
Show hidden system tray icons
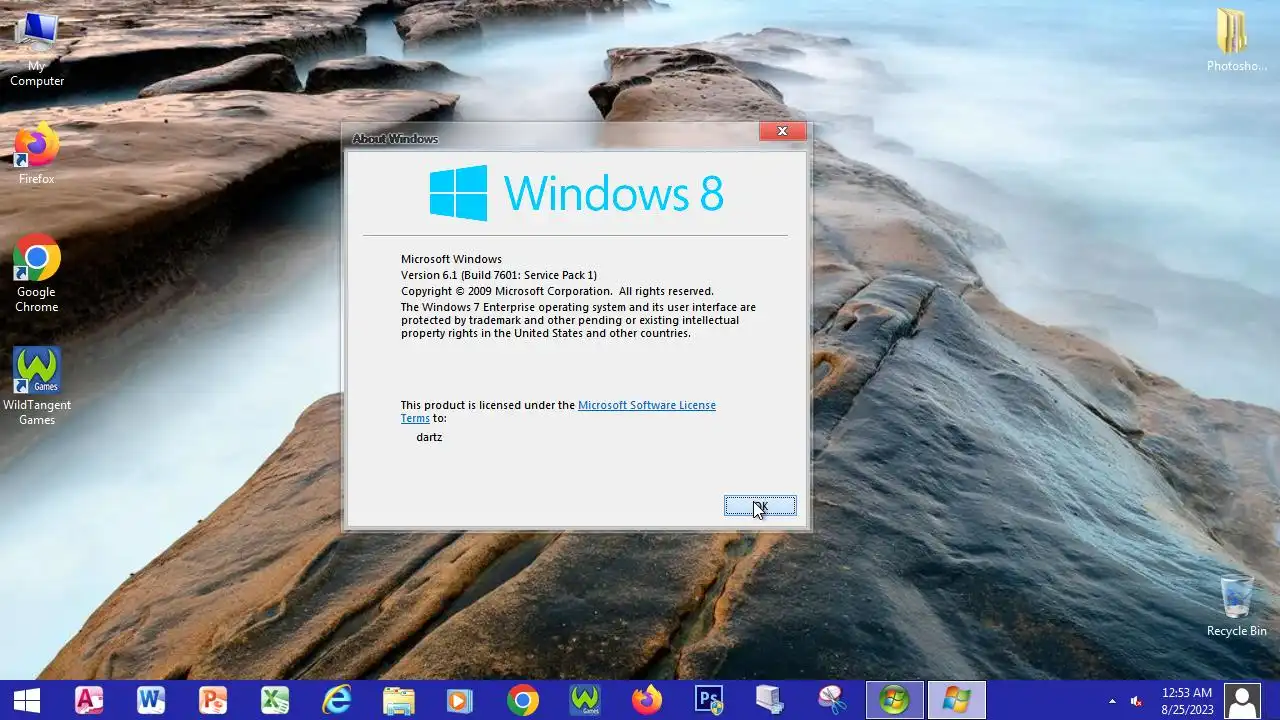tap(1112, 701)
